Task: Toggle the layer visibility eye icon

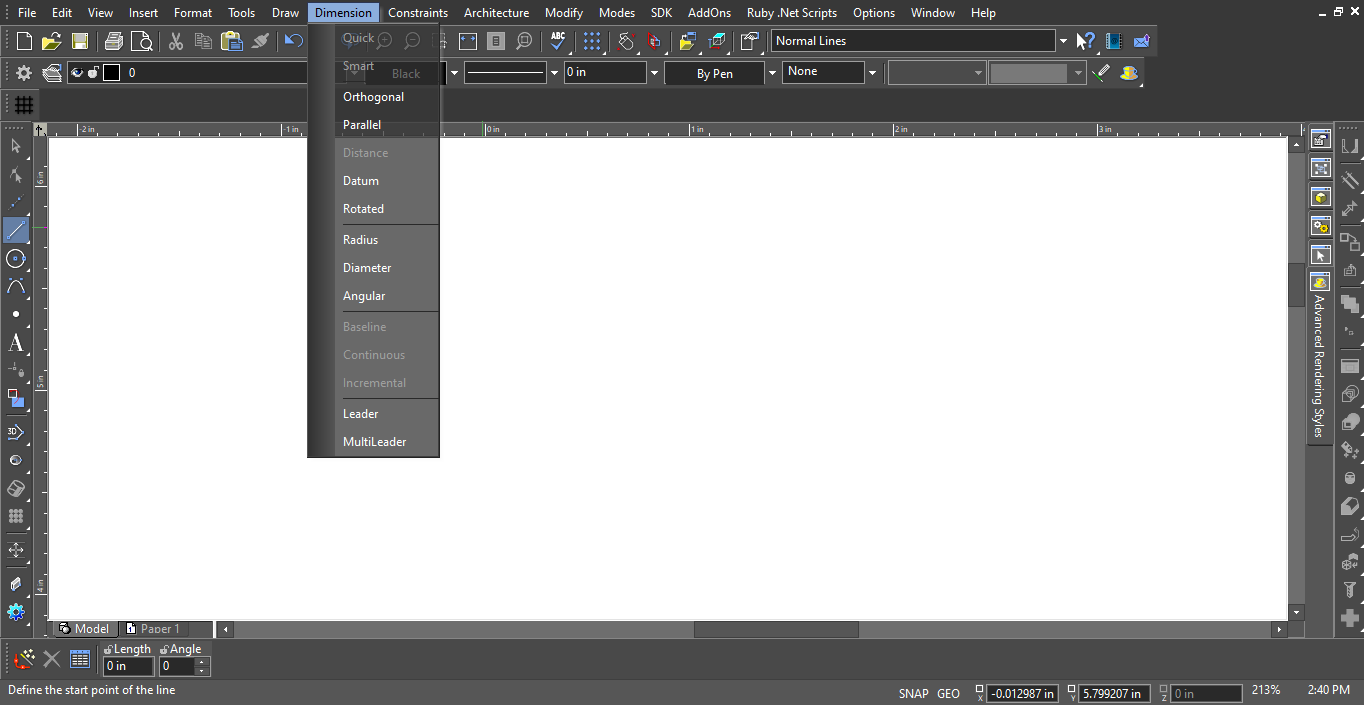Action: [77, 73]
